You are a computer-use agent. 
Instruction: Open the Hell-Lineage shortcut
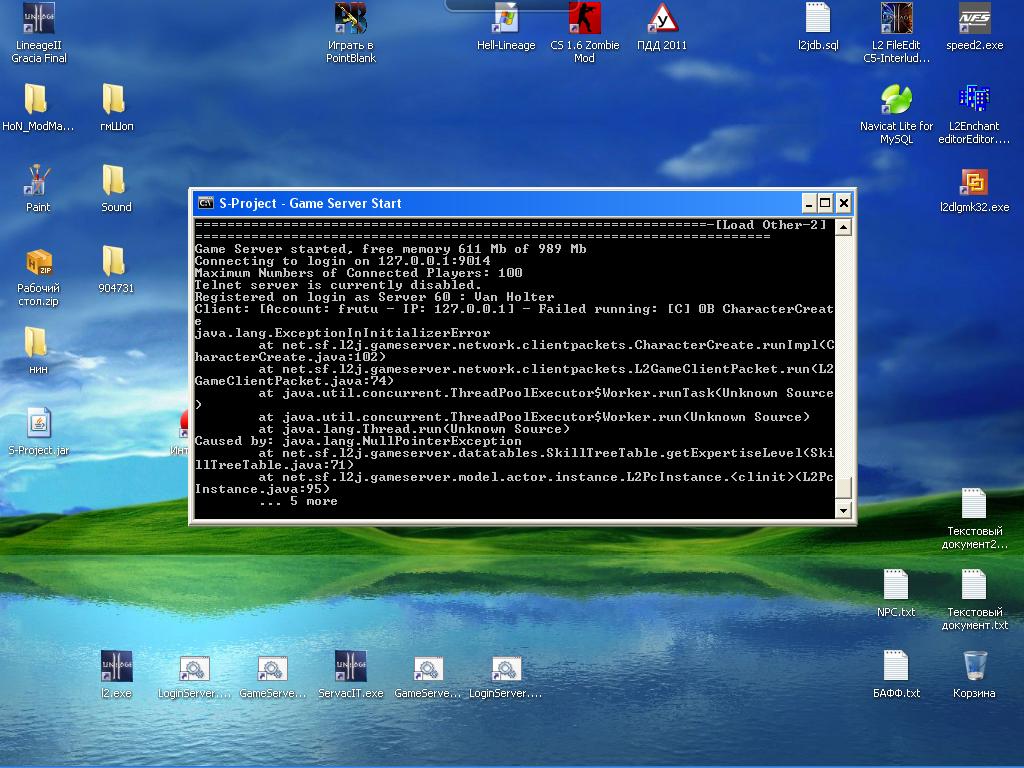[x=506, y=19]
